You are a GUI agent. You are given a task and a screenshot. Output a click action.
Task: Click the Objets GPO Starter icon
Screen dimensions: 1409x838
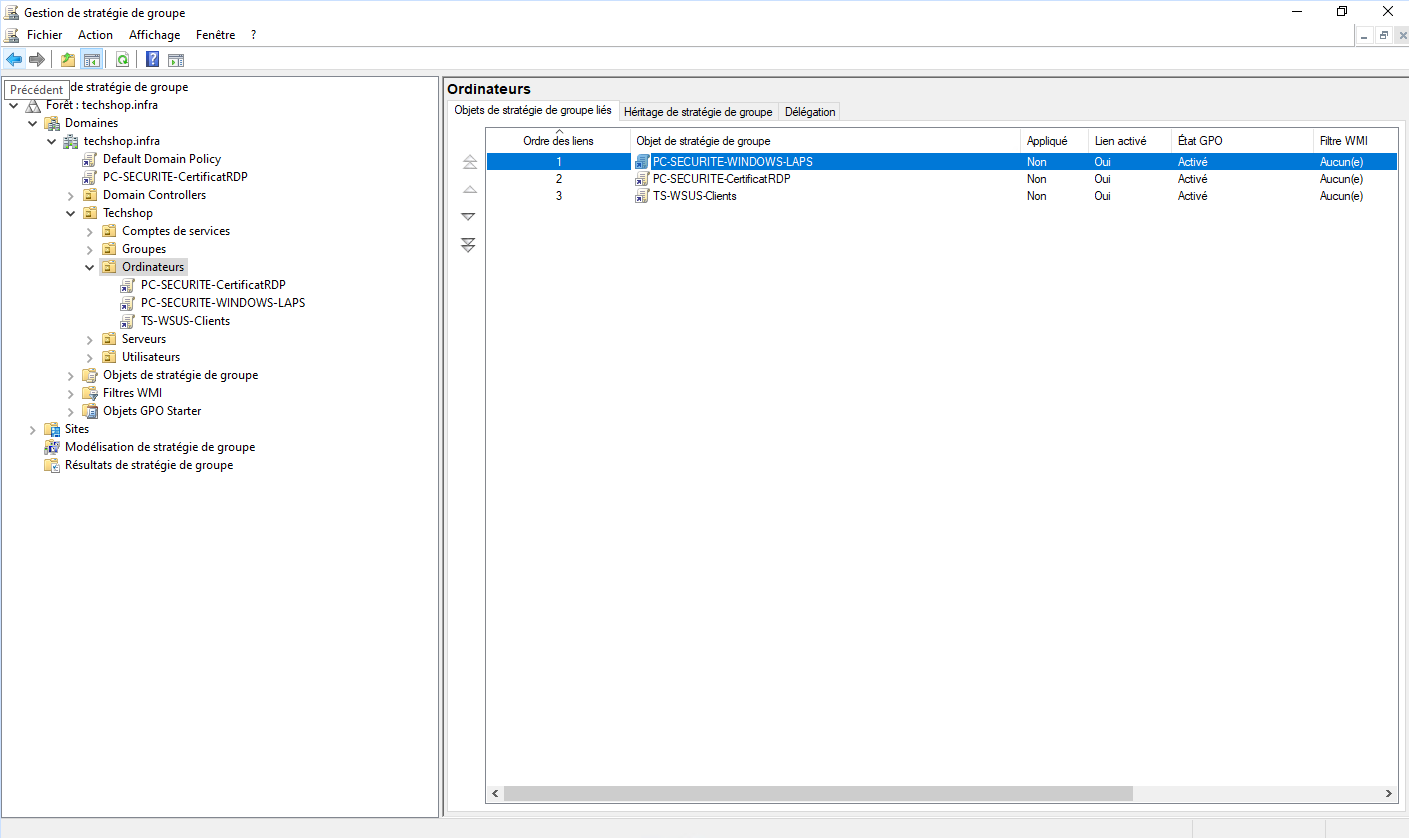point(90,411)
